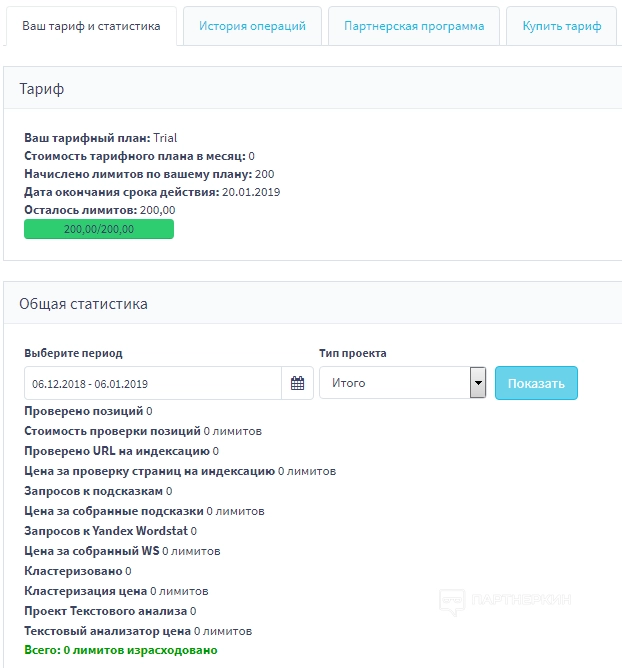Click the Итого project type combo box

click(394, 383)
